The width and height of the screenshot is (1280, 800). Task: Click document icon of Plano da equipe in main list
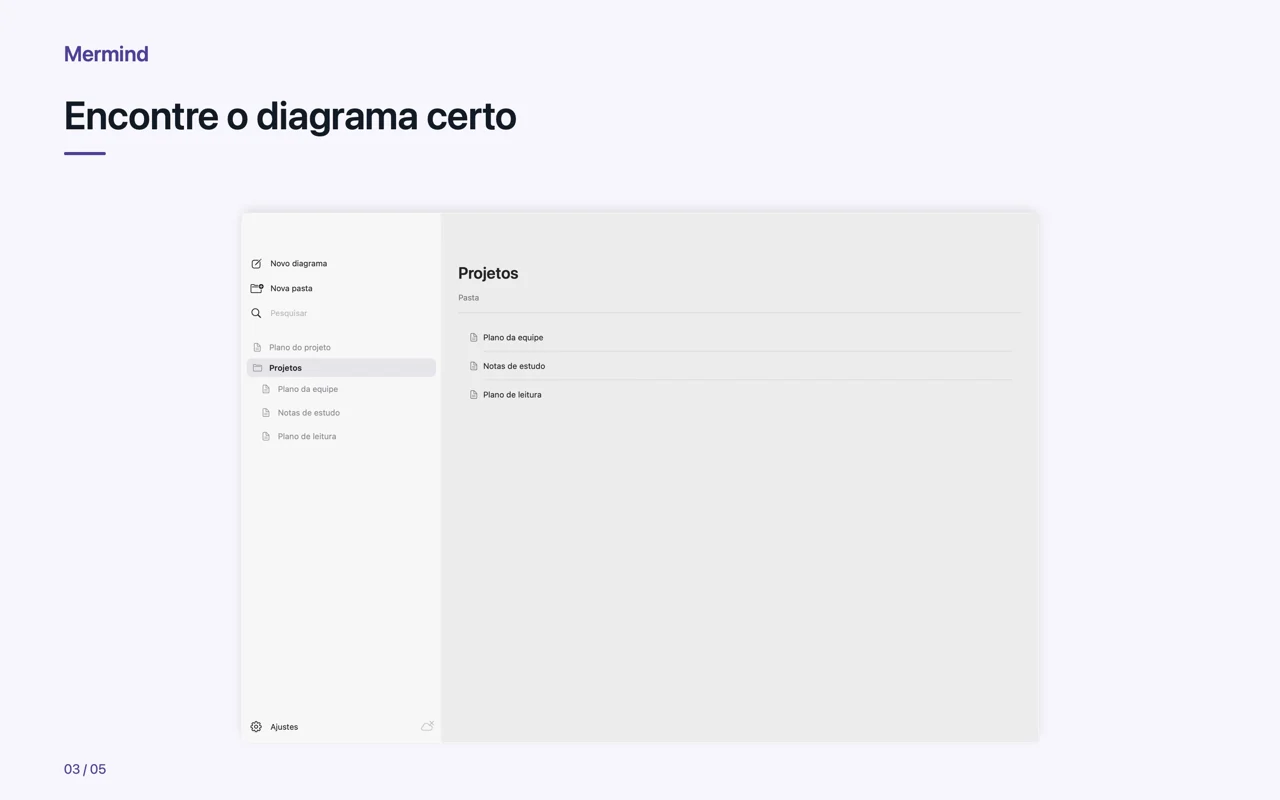pos(474,338)
